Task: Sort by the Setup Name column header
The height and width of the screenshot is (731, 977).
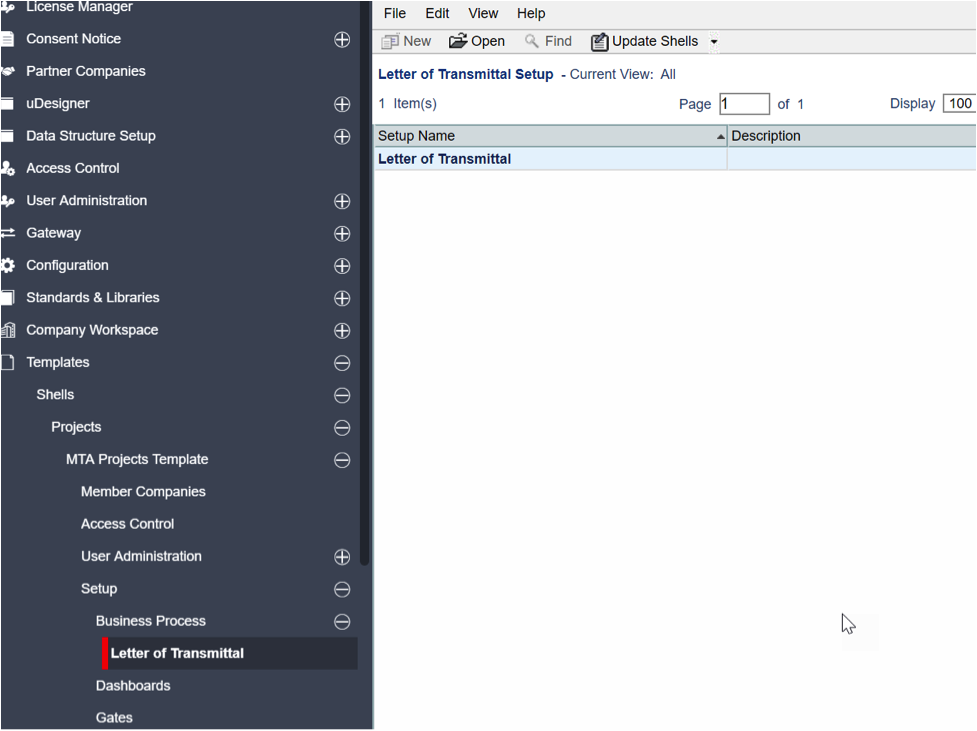Action: point(551,136)
